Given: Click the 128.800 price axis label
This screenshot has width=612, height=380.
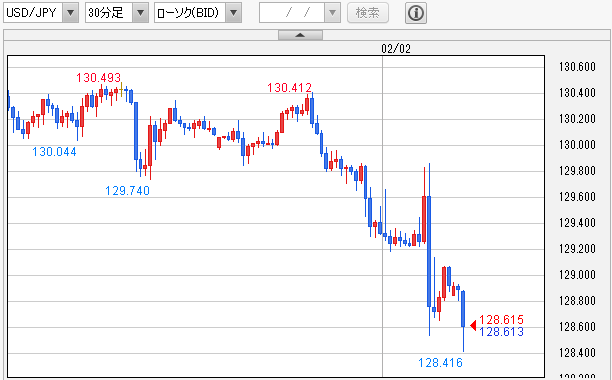Looking at the screenshot, I should [x=577, y=301].
